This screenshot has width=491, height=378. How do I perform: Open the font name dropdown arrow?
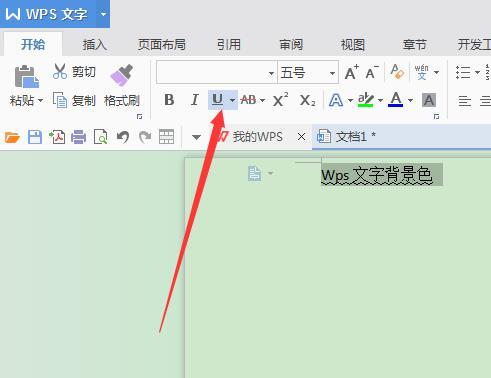tap(271, 73)
